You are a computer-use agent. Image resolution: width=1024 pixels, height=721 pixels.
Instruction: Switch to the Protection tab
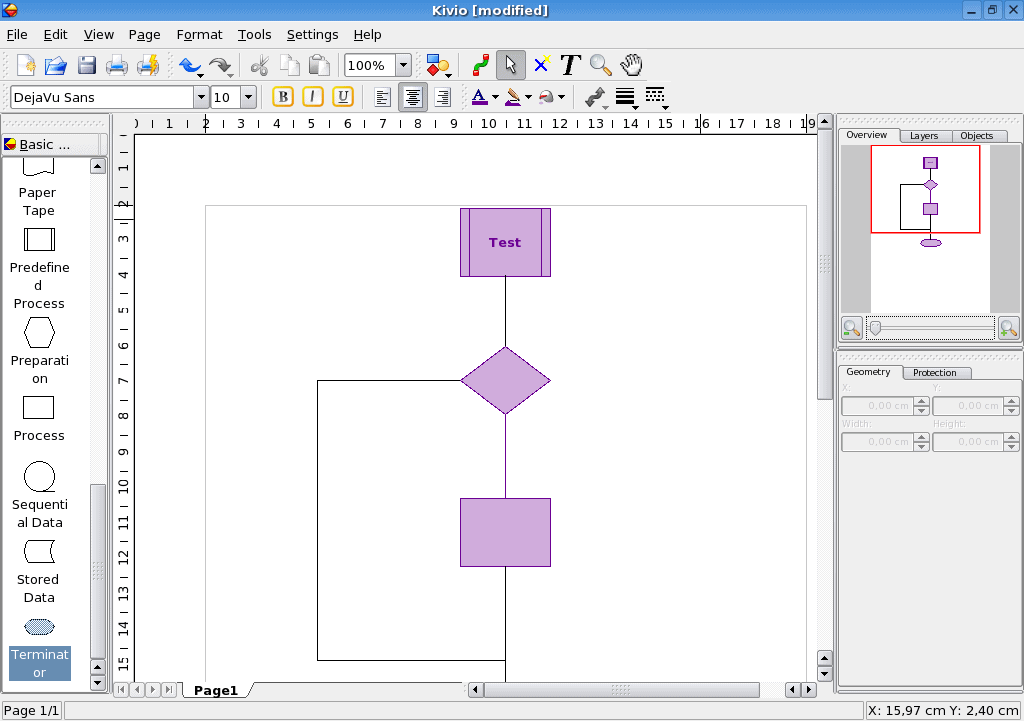935,373
